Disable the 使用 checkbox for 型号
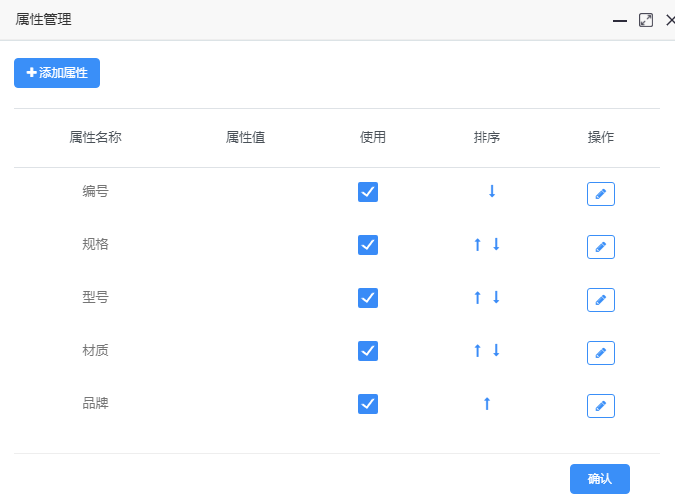675x497 pixels. [368, 298]
